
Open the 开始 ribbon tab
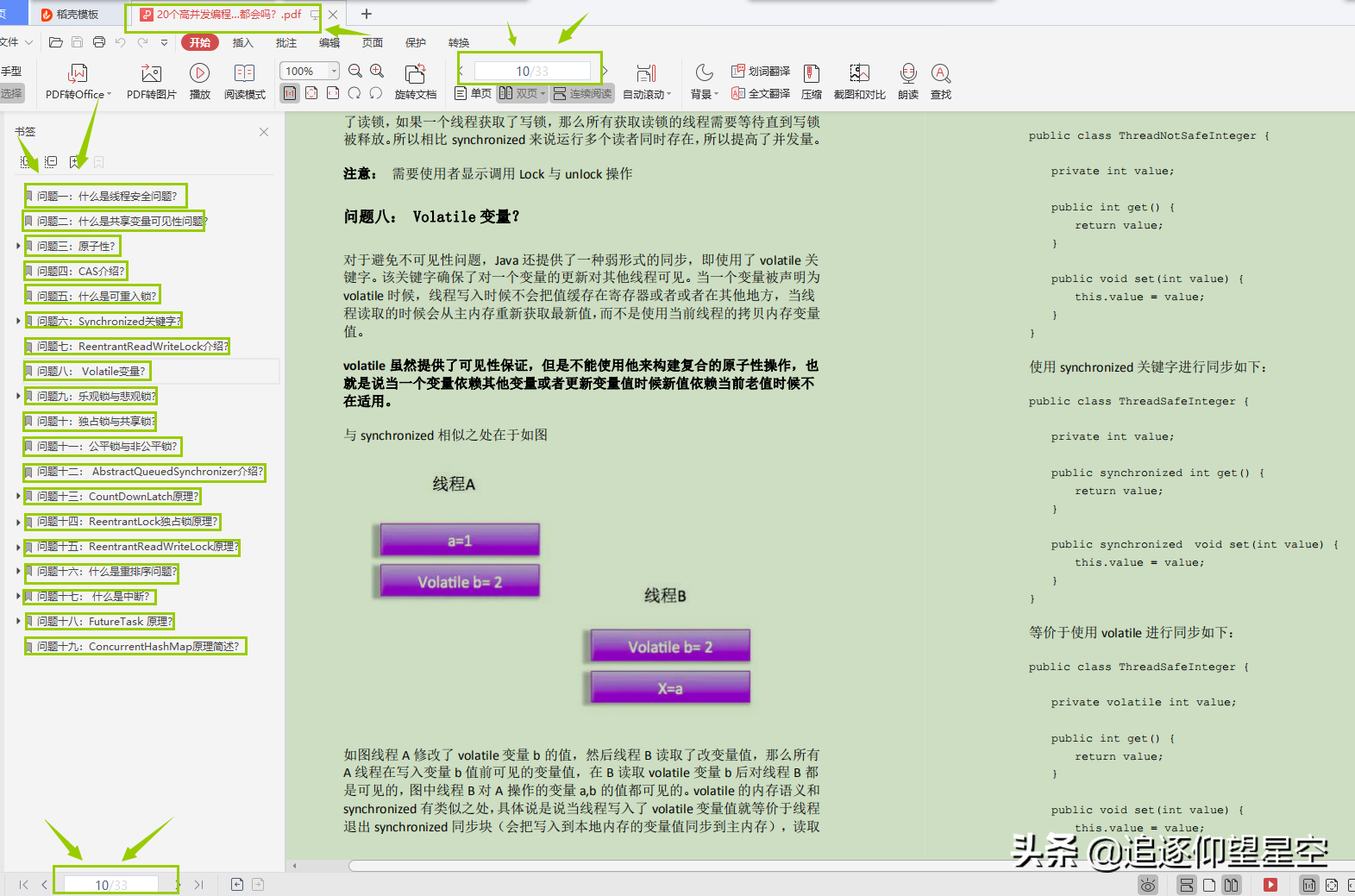(x=200, y=42)
